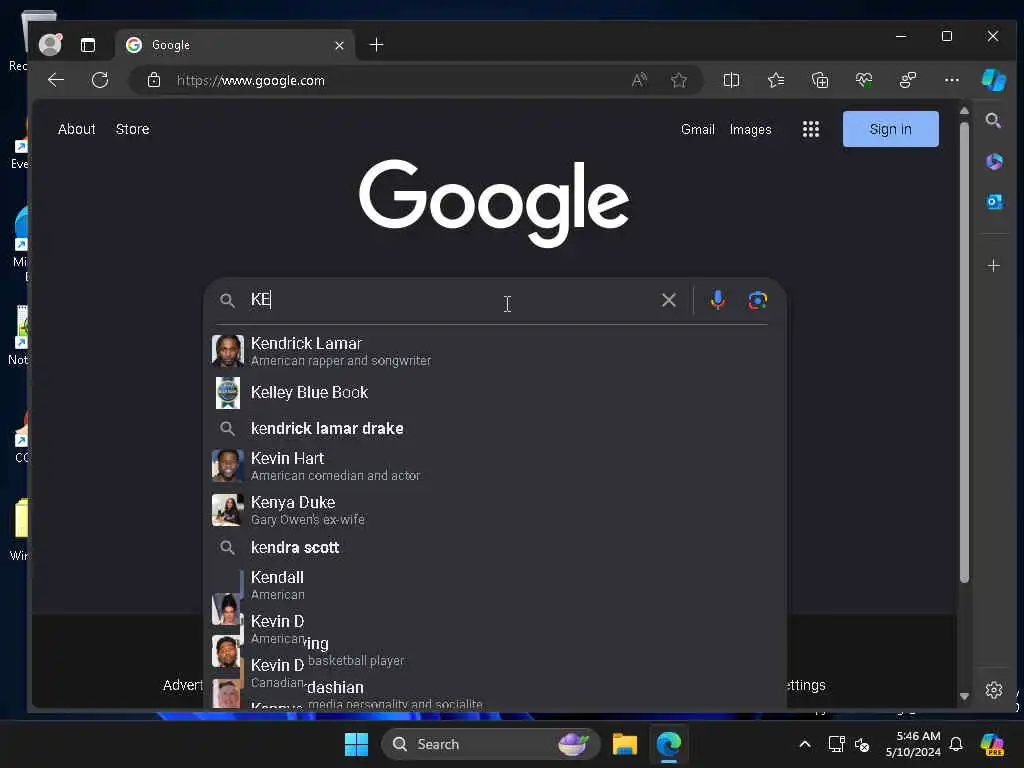Open the Windows Start menu
Viewport: 1024px width, 768px height.
point(356,744)
